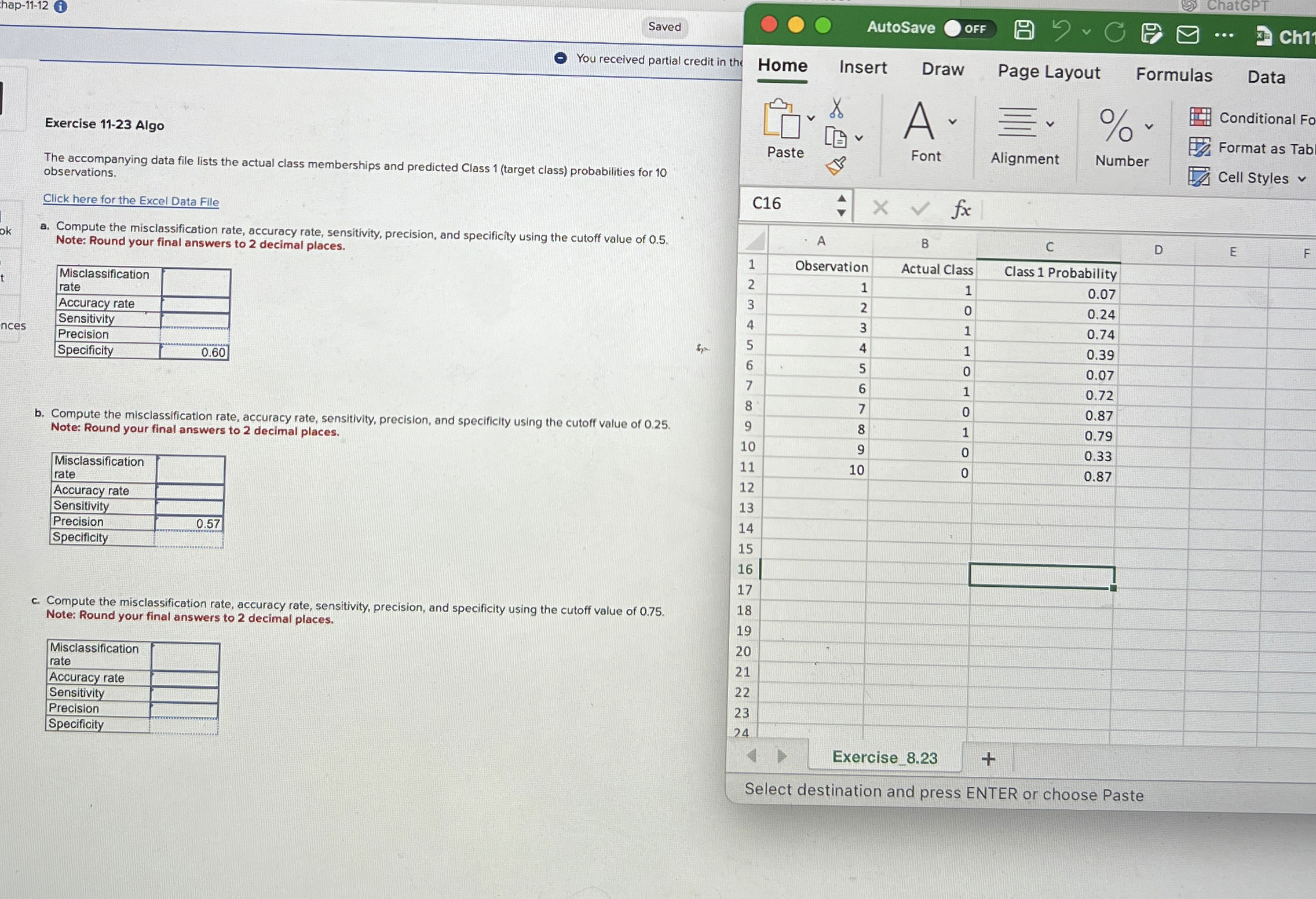
Task: Click the Number percent icon
Action: [x=1116, y=125]
